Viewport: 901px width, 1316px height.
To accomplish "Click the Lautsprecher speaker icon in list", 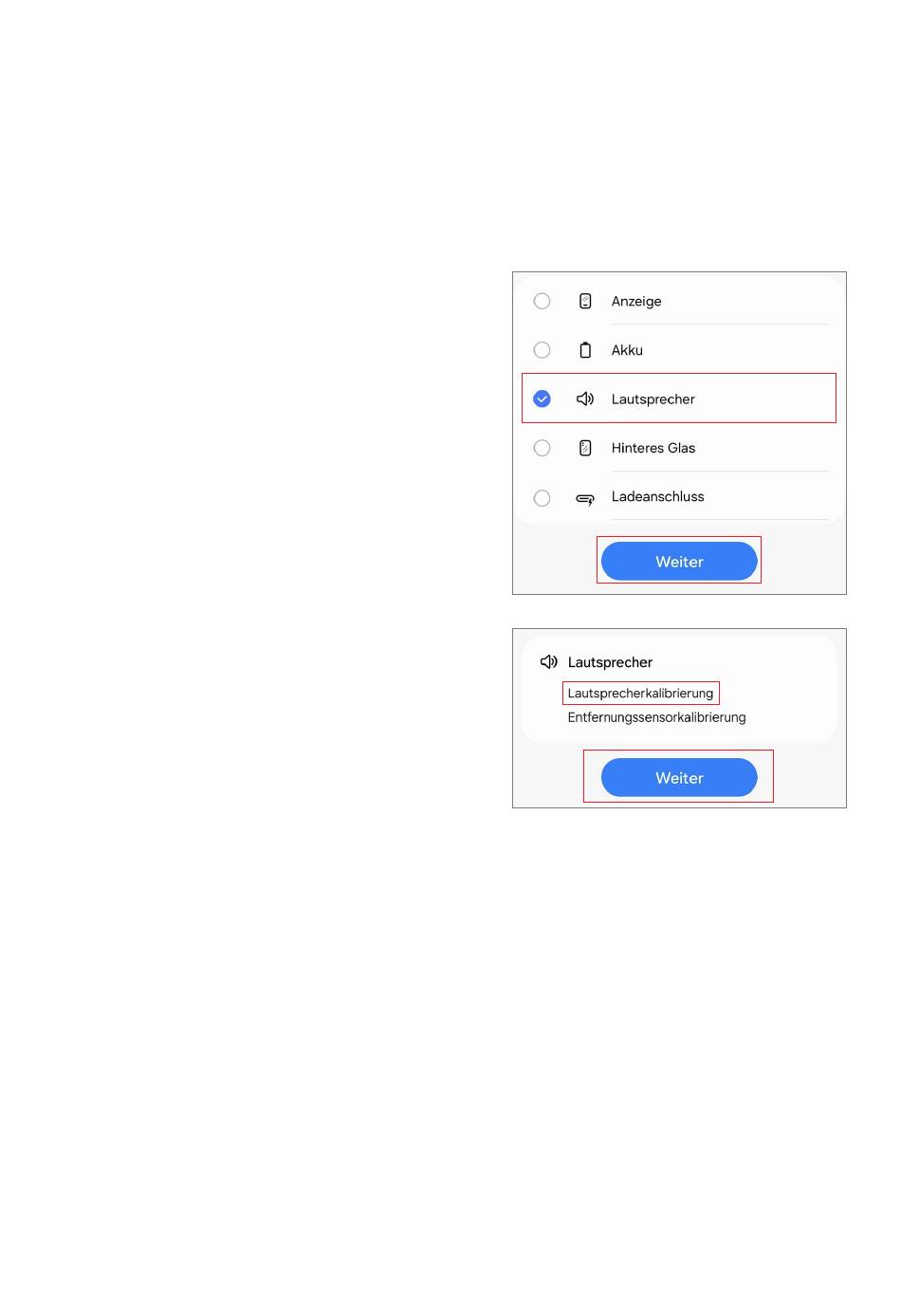I will (x=585, y=399).
